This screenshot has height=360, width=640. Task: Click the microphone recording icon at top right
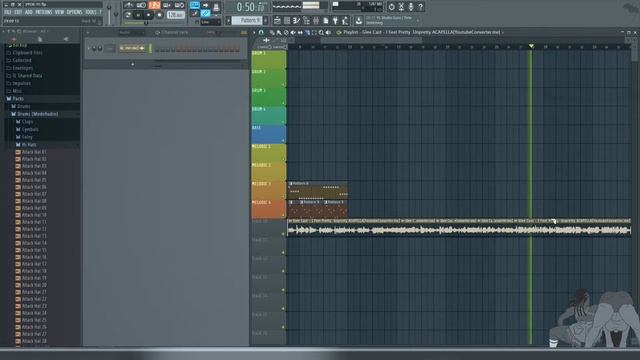pyautogui.click(x=411, y=7)
